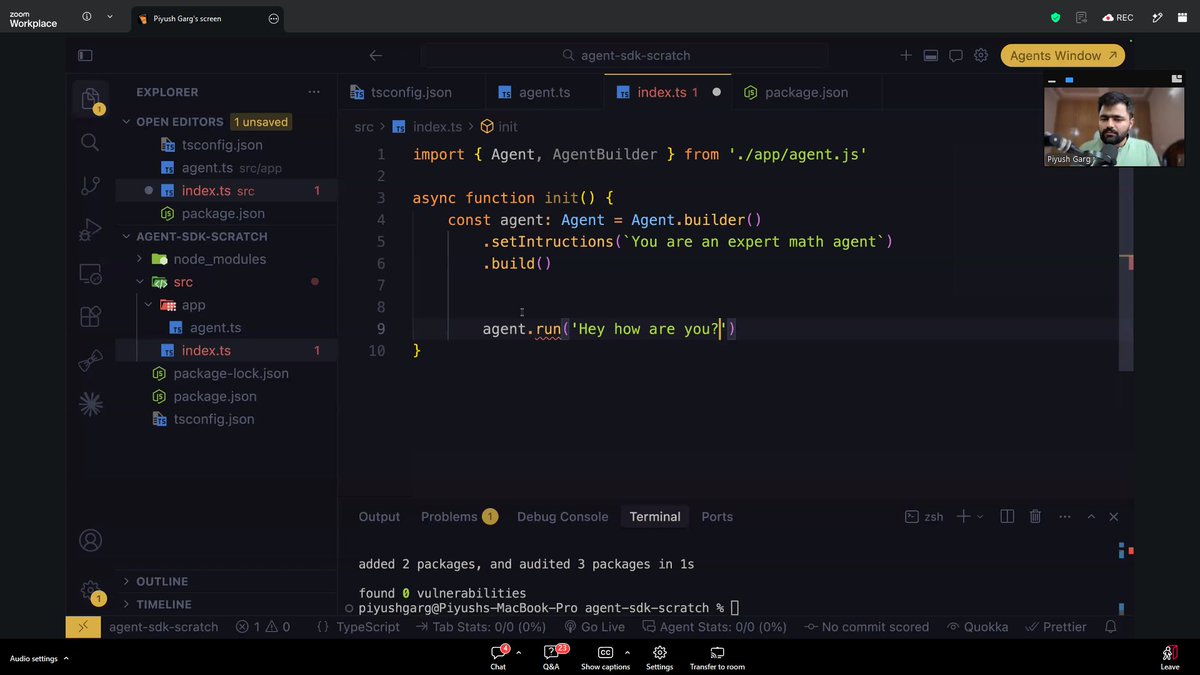Kill terminal with trash icon

click(x=1036, y=517)
